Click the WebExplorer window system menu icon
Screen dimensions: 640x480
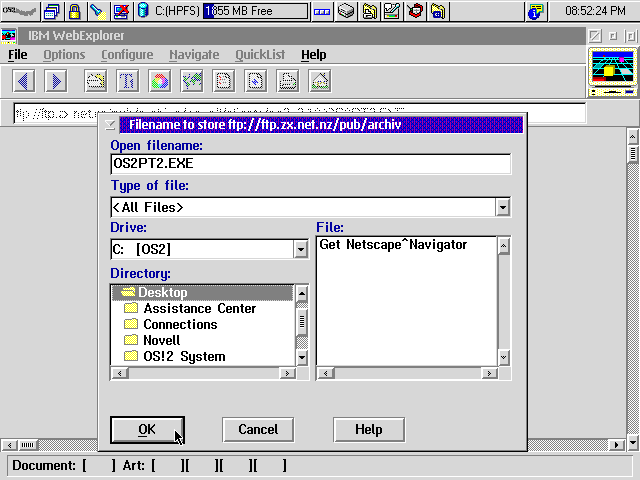(9, 36)
